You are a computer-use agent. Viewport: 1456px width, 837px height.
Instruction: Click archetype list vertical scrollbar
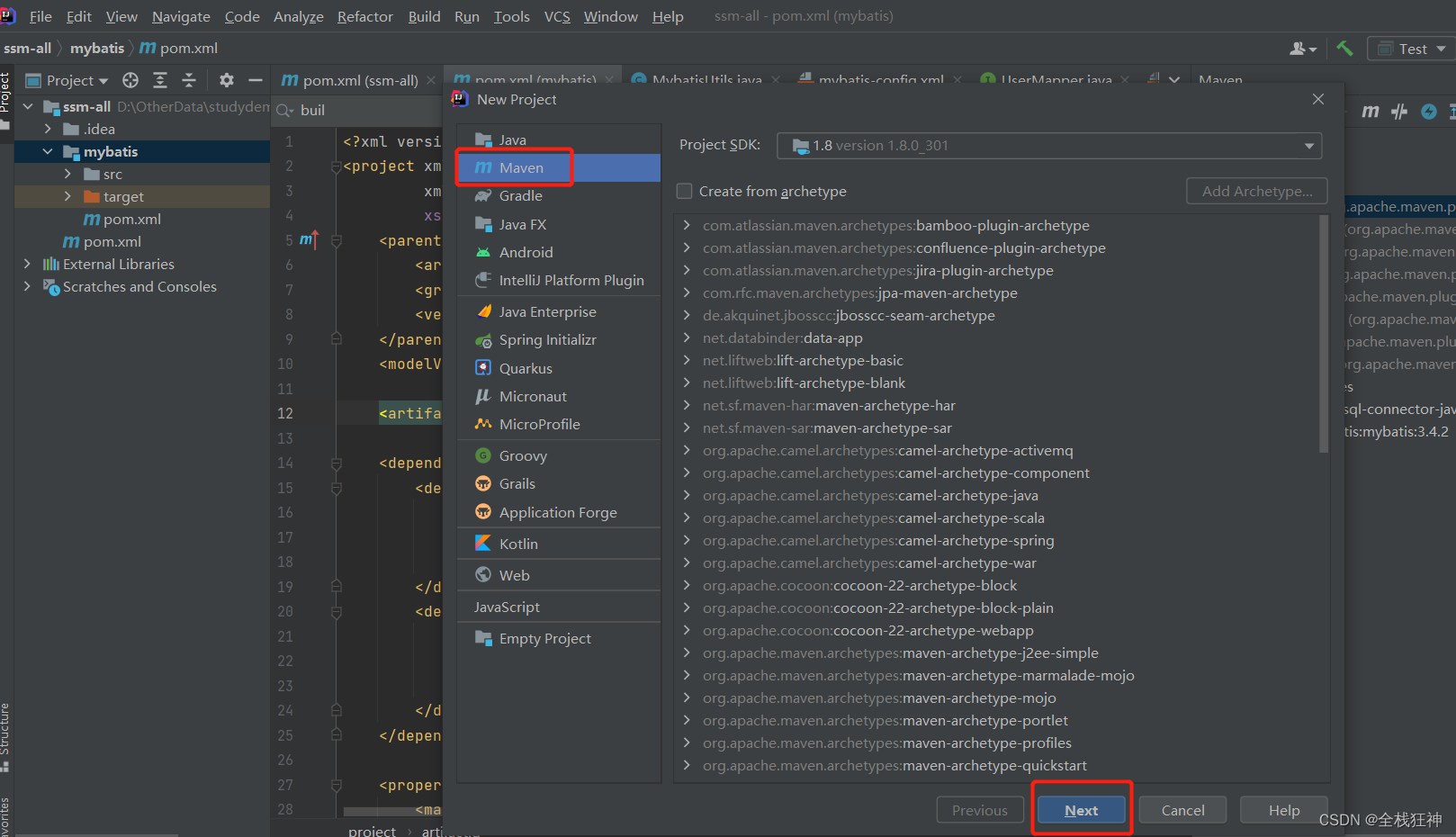[x=1323, y=334]
